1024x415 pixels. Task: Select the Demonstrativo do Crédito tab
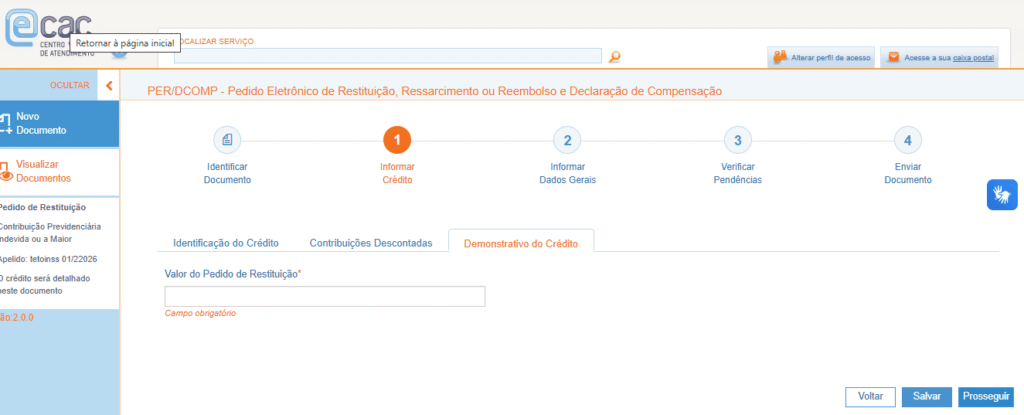click(x=521, y=243)
